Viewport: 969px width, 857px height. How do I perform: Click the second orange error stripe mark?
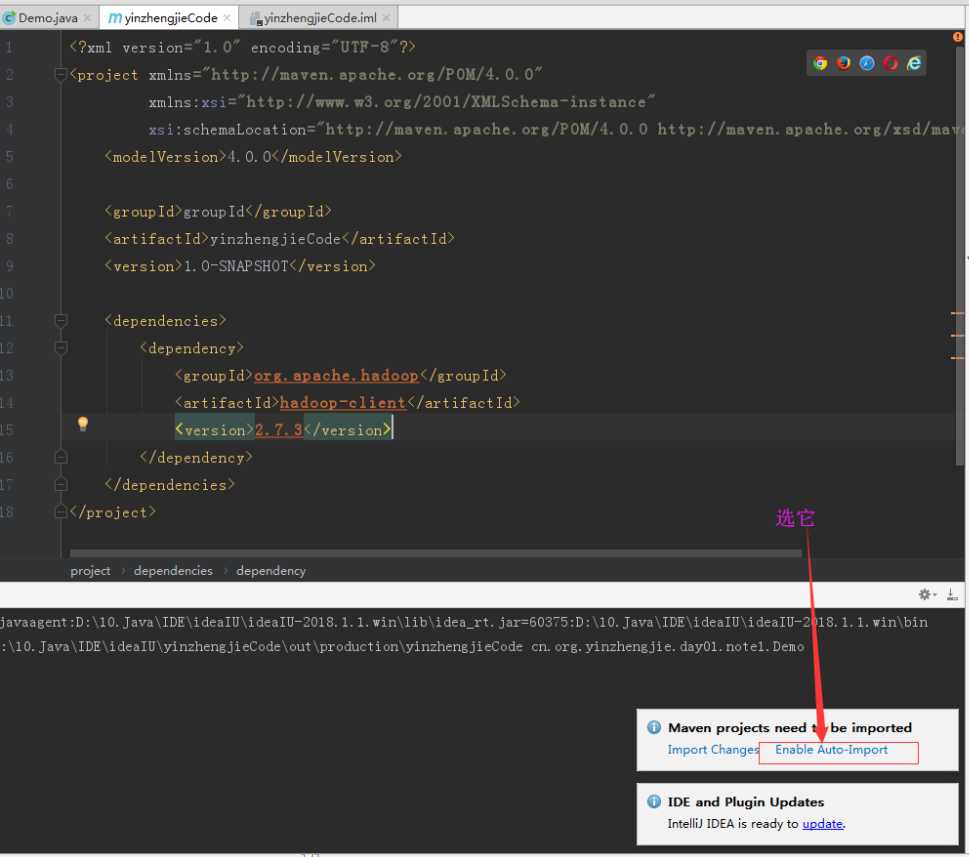[x=957, y=336]
